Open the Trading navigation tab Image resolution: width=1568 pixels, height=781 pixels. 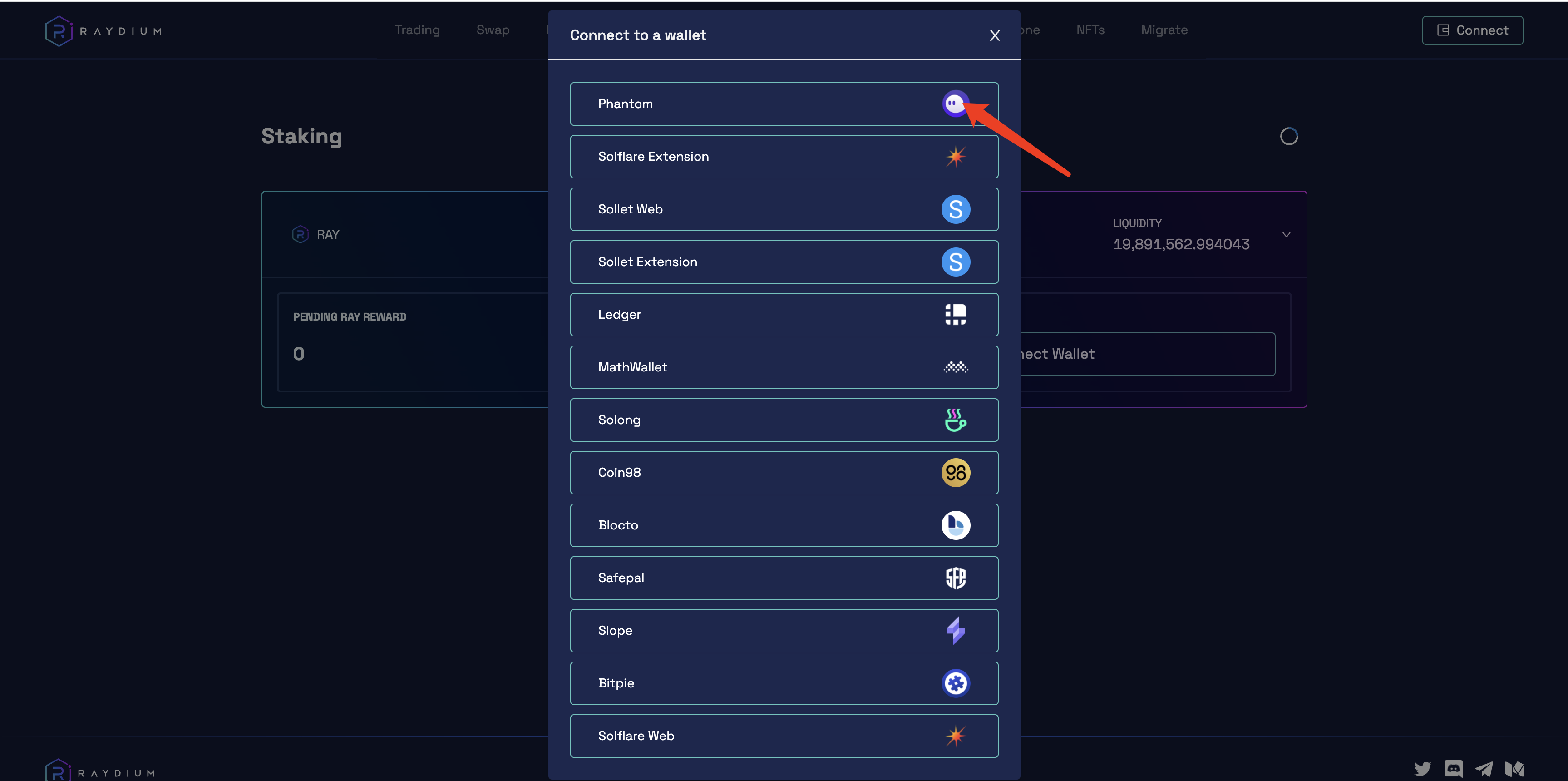pyautogui.click(x=417, y=30)
